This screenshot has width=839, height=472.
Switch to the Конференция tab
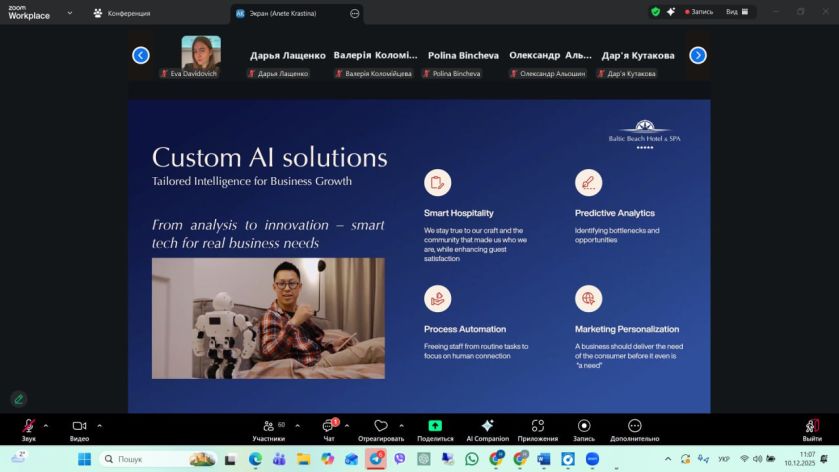[123, 13]
